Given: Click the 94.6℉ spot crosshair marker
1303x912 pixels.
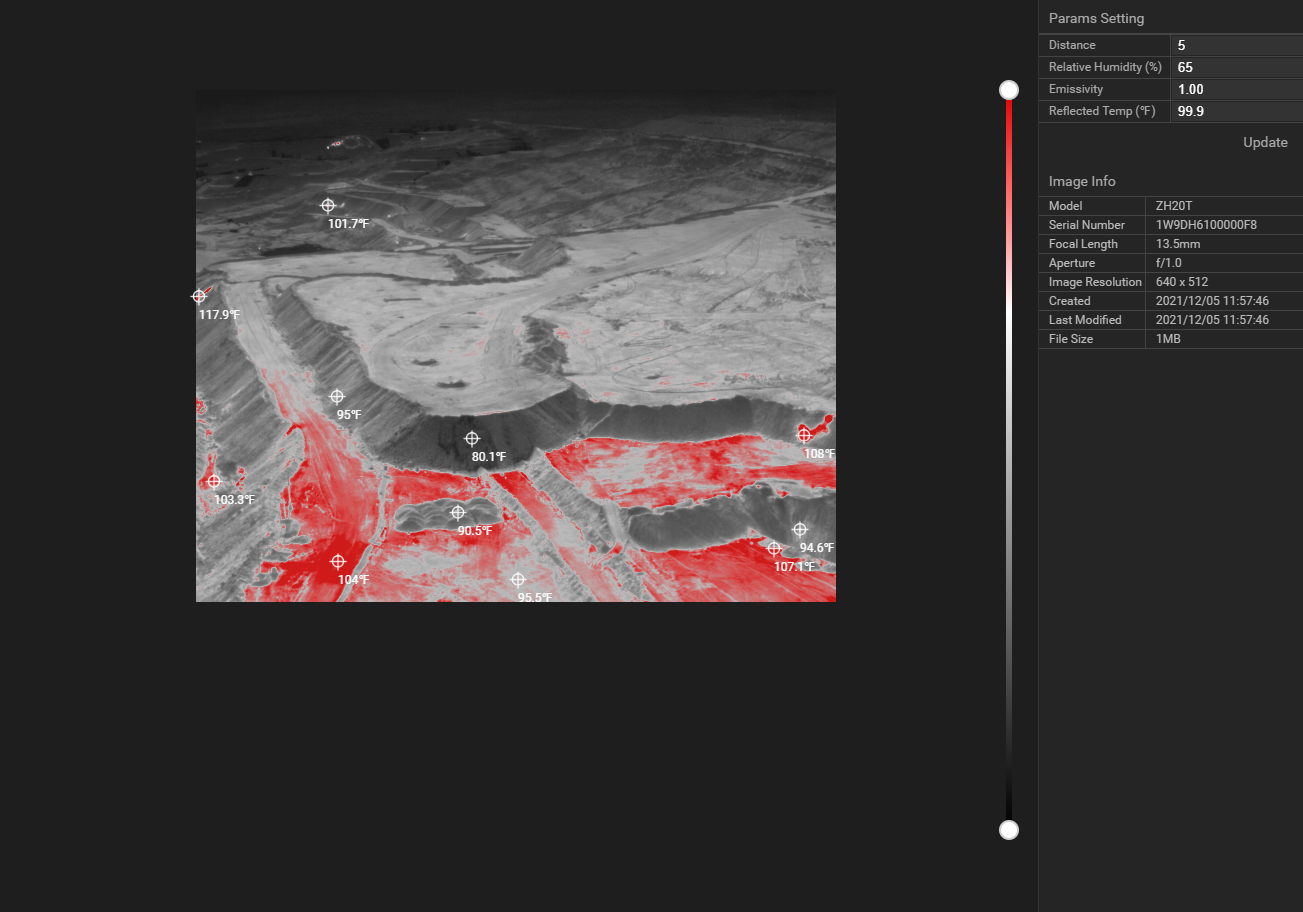Looking at the screenshot, I should coord(799,529).
